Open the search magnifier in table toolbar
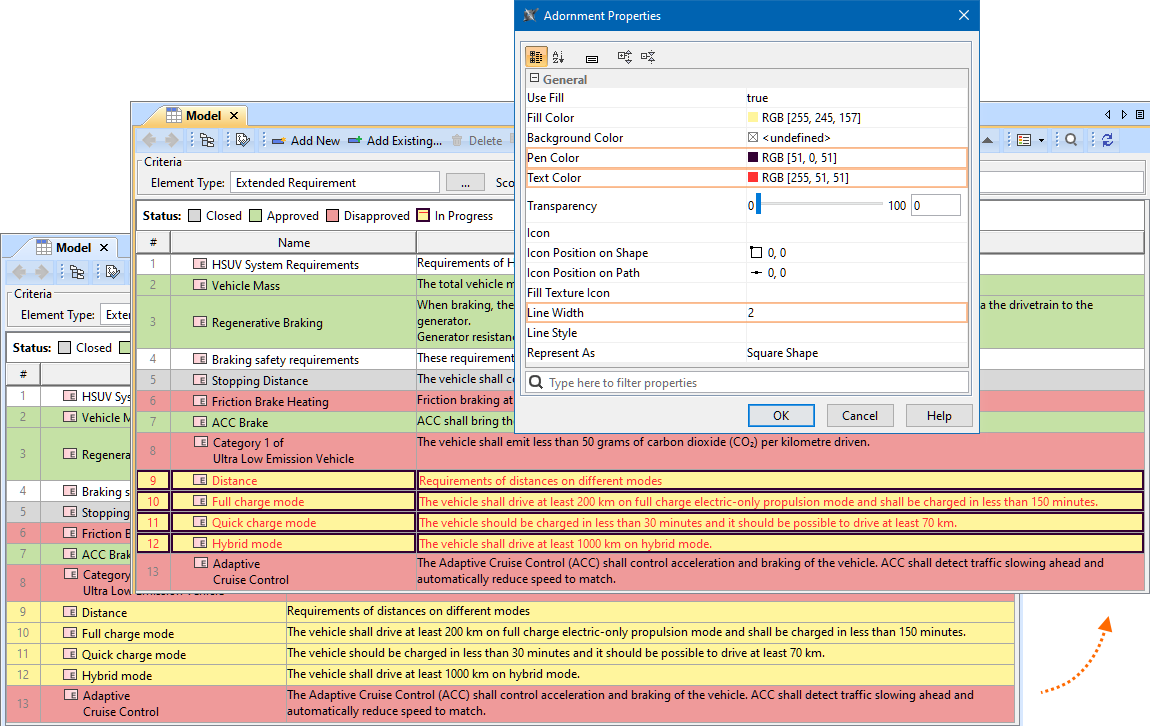 [1071, 141]
